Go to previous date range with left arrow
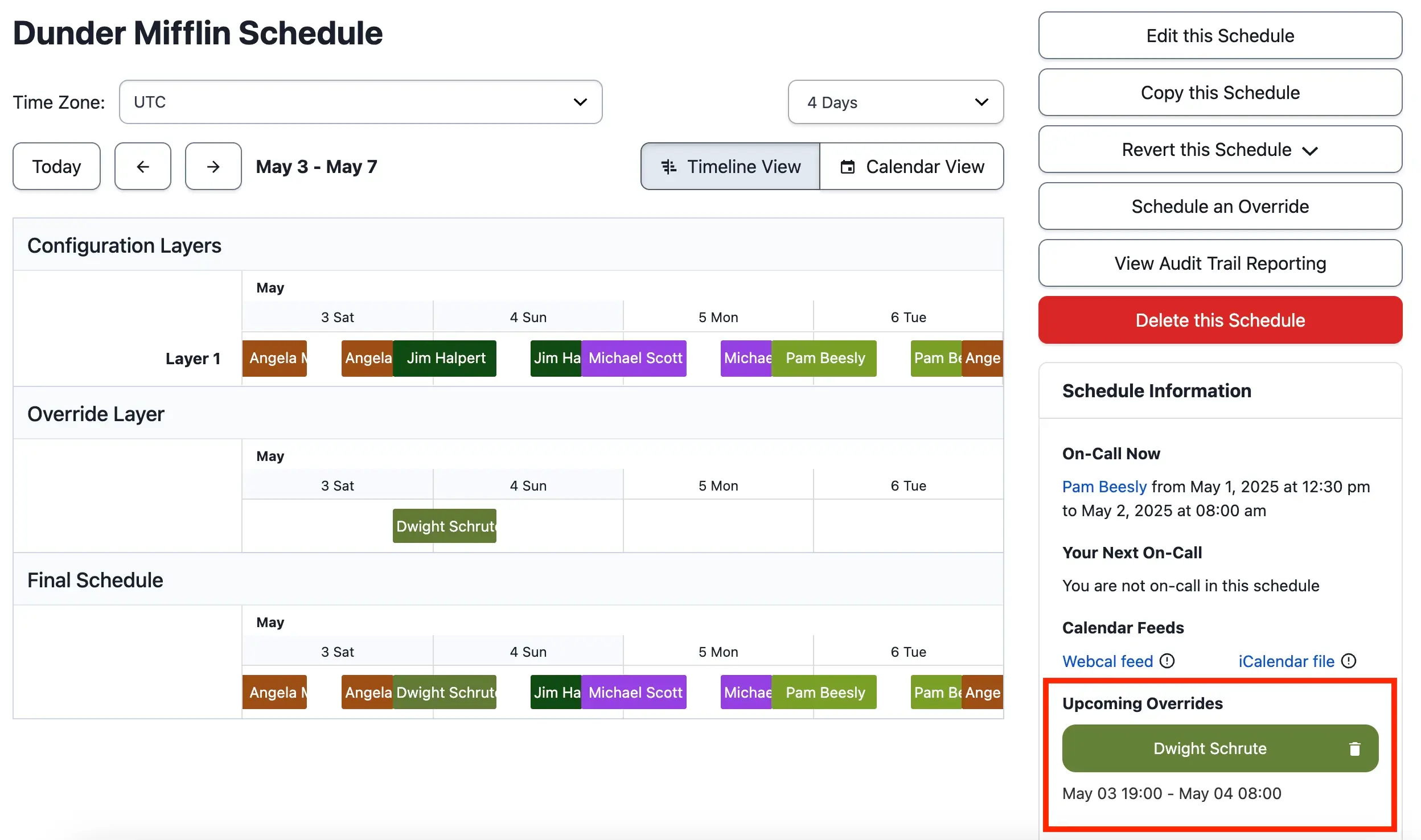The image size is (1421, 840). pyautogui.click(x=142, y=166)
